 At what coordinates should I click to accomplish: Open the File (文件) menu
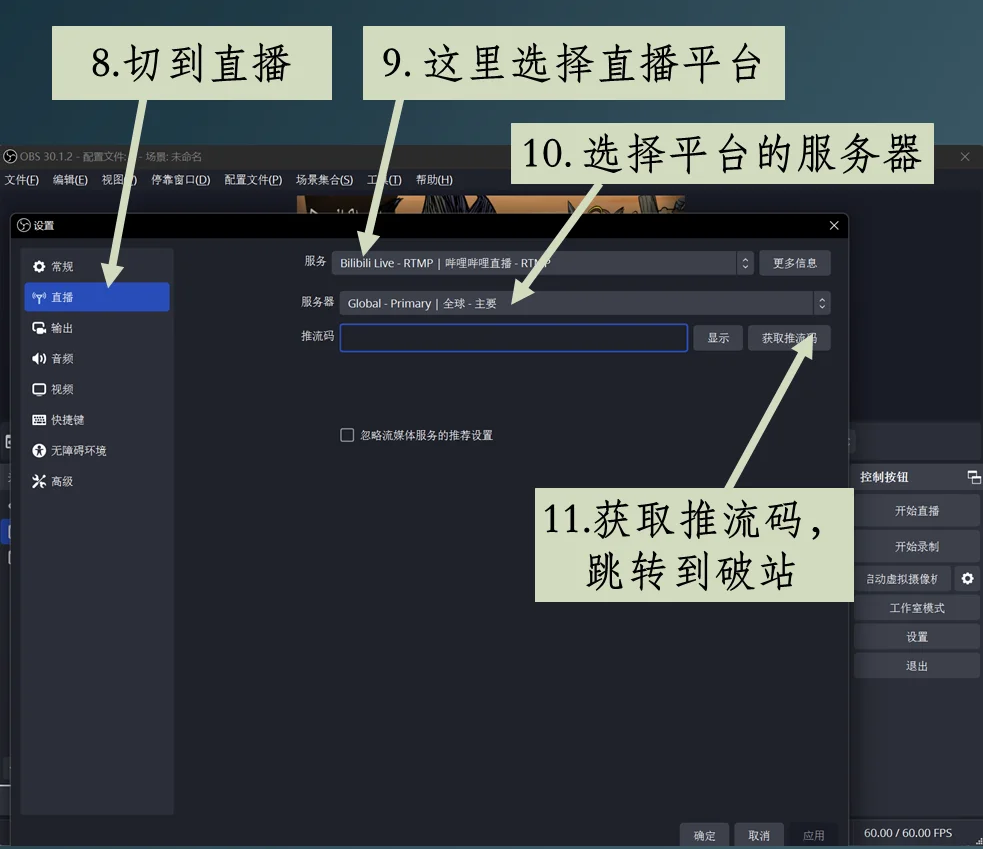coord(22,180)
